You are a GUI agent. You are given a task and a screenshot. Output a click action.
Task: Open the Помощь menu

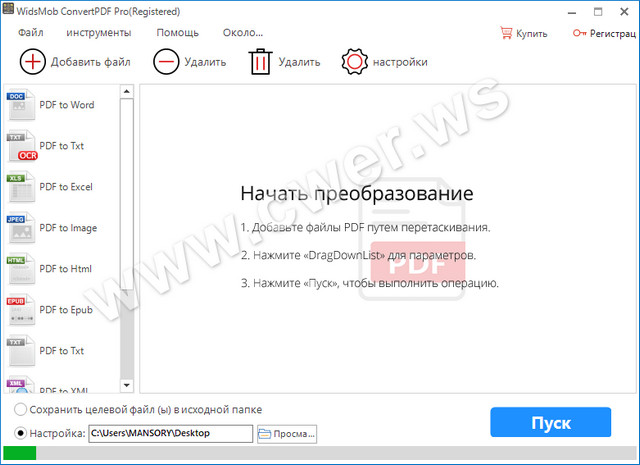click(x=178, y=33)
